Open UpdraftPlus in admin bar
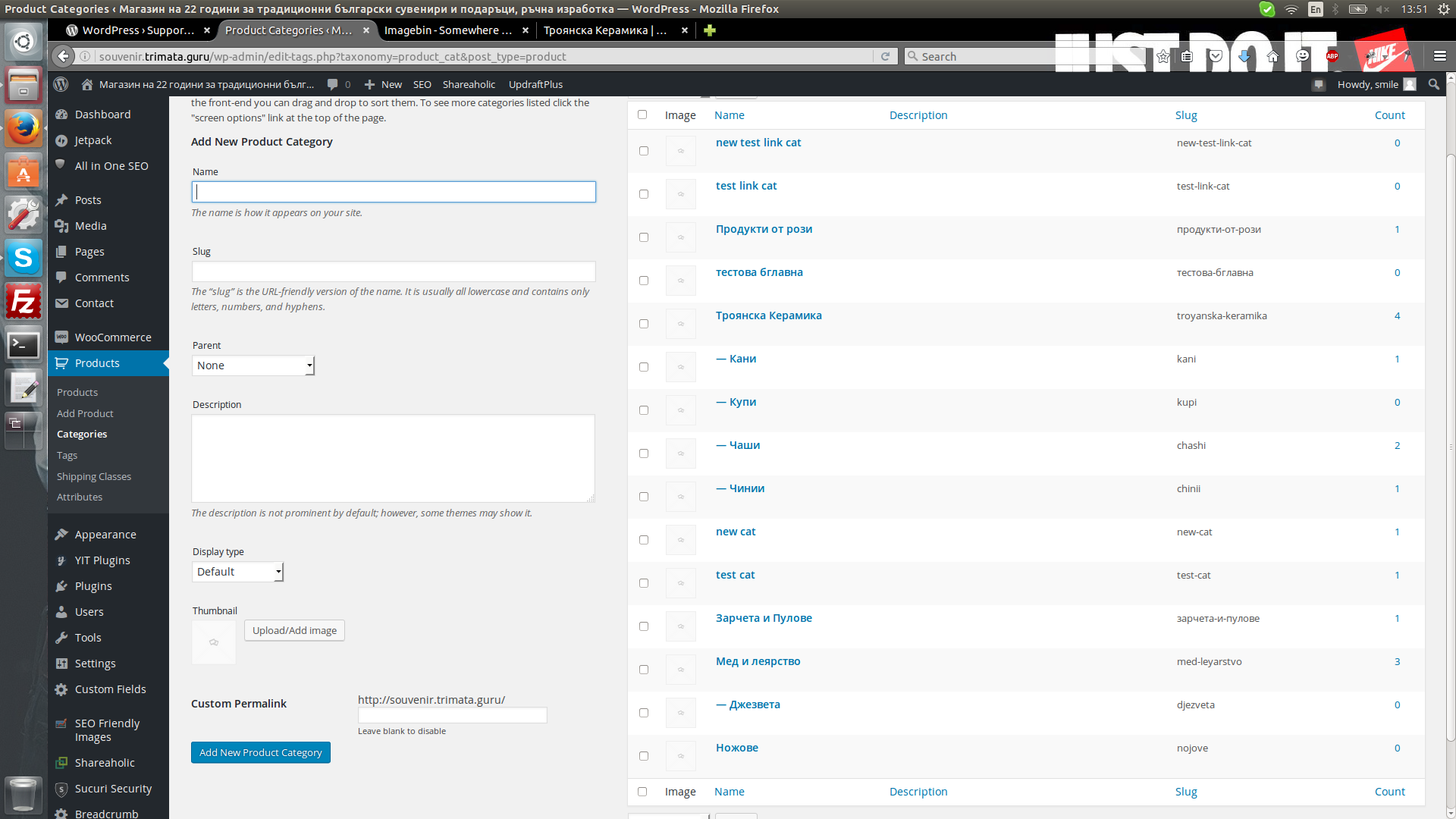 point(535,84)
